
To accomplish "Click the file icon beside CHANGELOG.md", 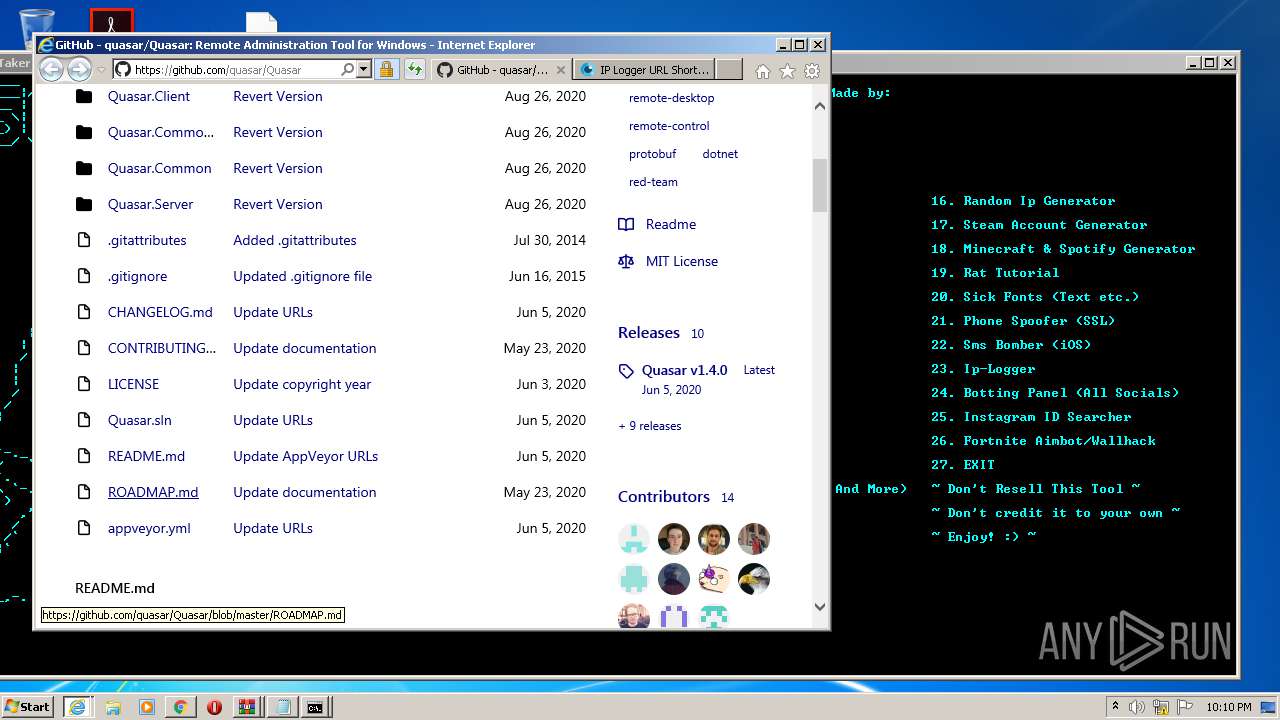I will click(84, 312).
